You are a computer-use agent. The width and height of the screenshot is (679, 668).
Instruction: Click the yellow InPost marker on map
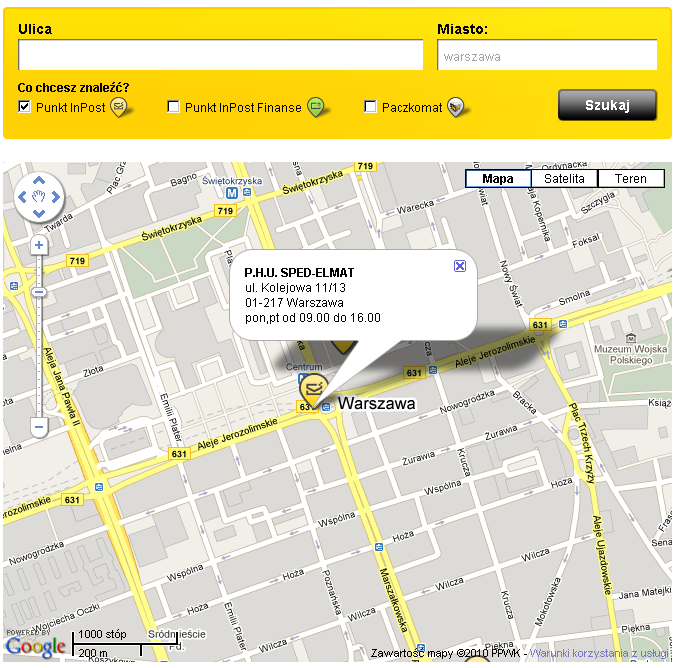pos(313,392)
